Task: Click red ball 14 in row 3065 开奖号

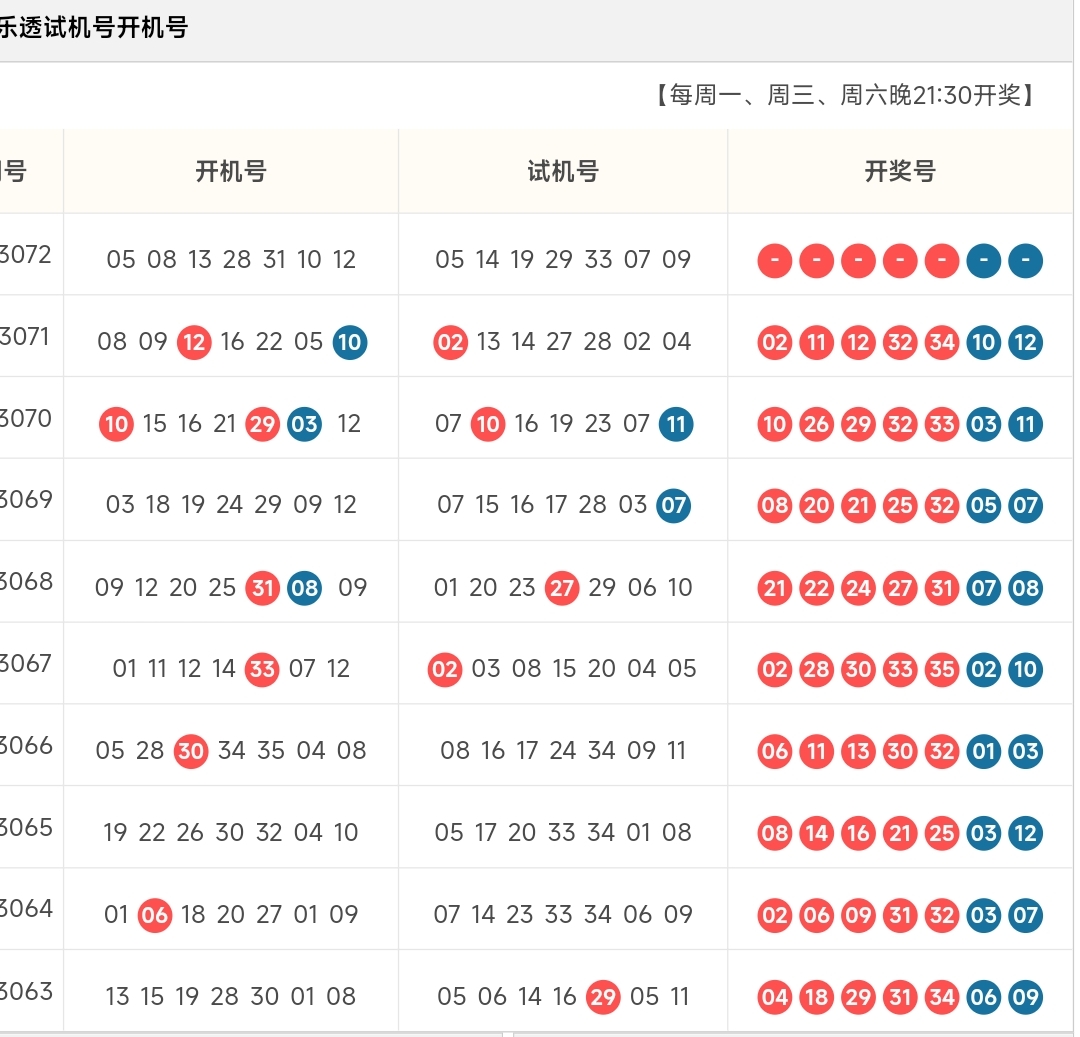Action: tap(817, 833)
